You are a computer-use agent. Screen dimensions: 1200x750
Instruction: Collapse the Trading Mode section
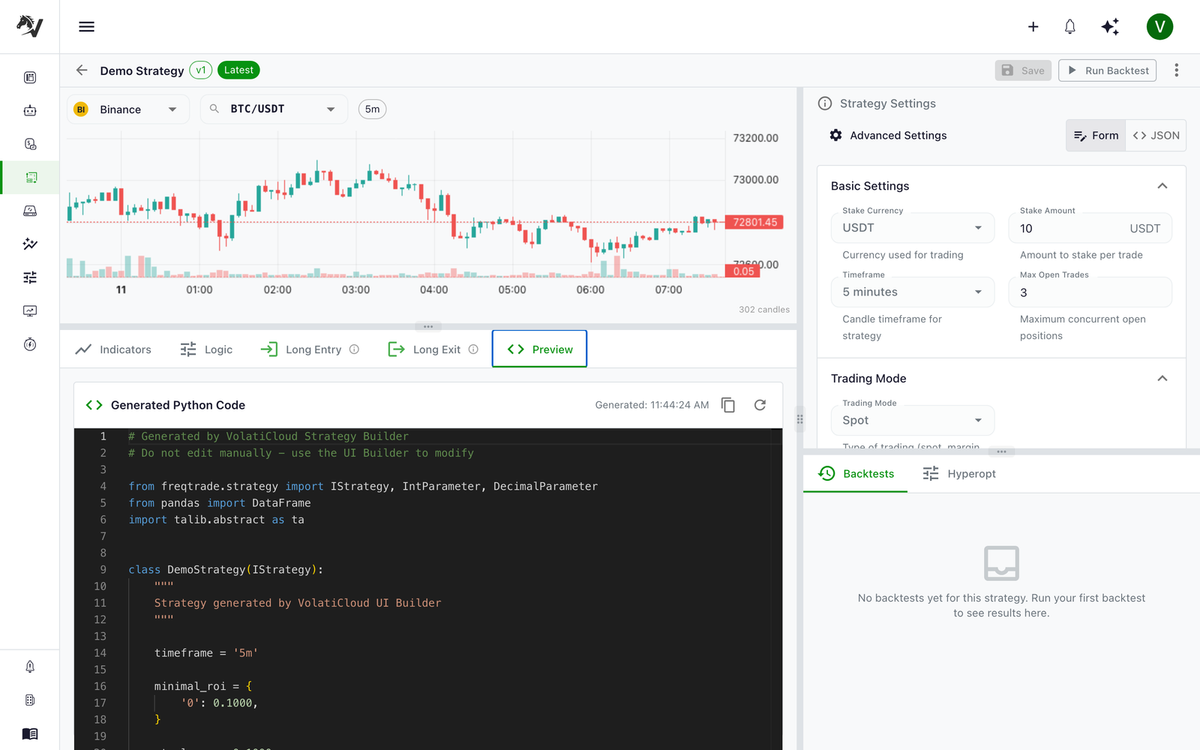click(1162, 378)
